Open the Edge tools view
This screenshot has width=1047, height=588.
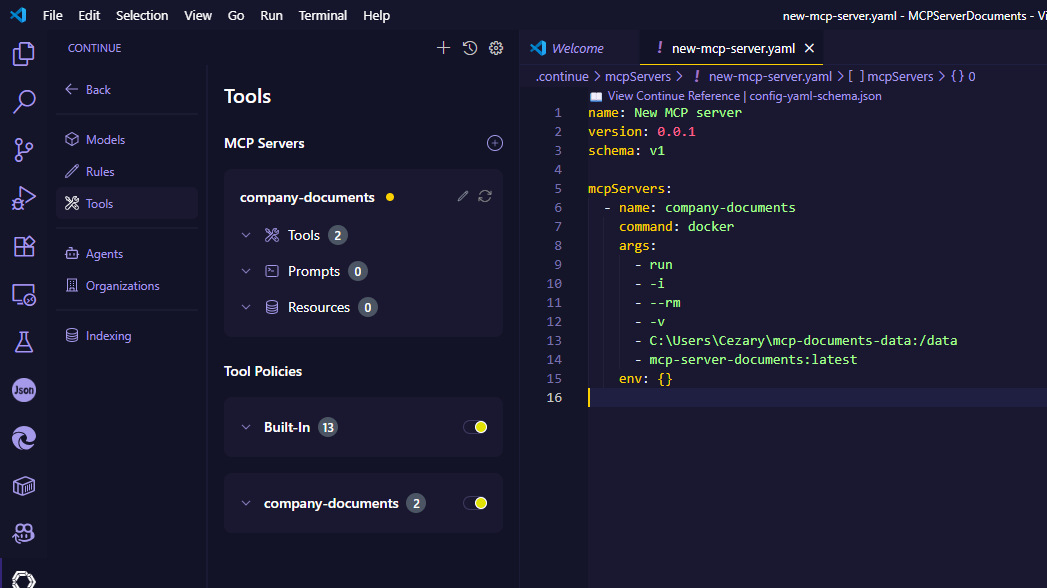(x=23, y=438)
